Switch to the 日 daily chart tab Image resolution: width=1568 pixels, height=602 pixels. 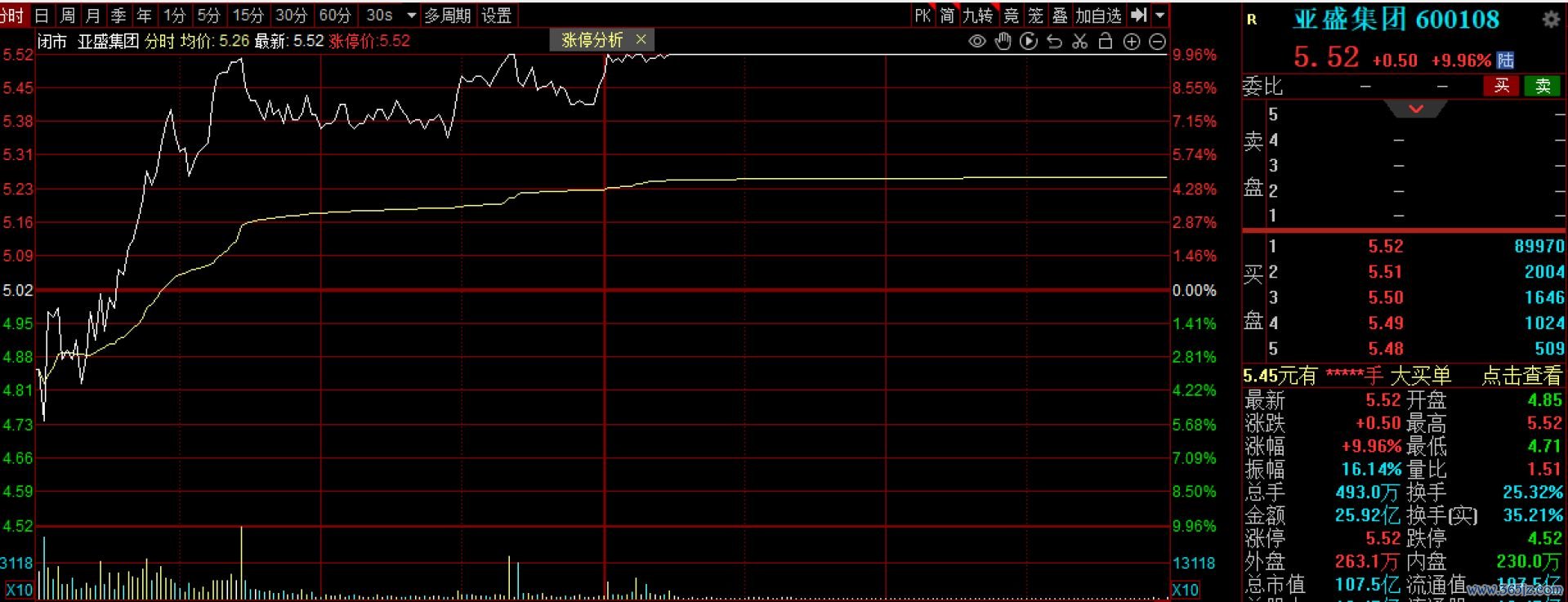click(x=42, y=15)
